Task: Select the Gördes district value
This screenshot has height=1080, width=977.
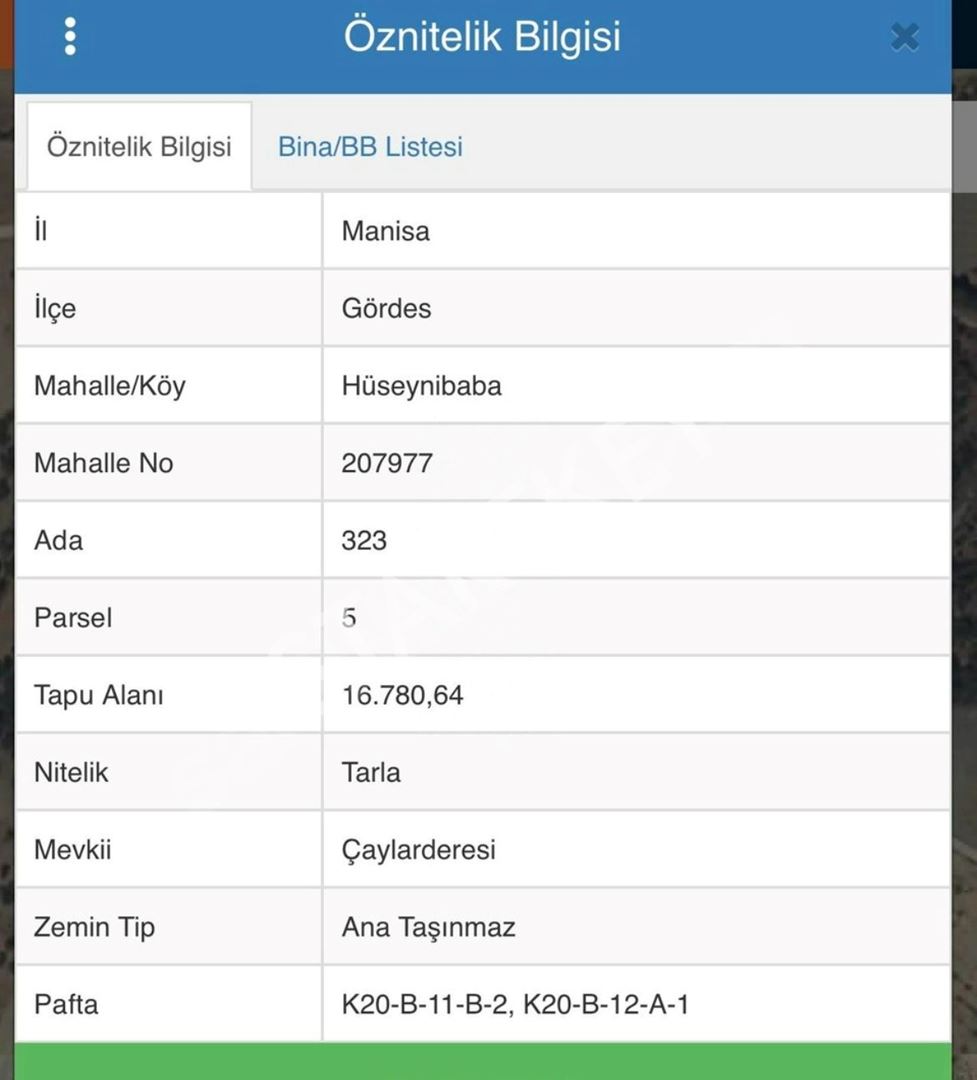Action: 386,308
